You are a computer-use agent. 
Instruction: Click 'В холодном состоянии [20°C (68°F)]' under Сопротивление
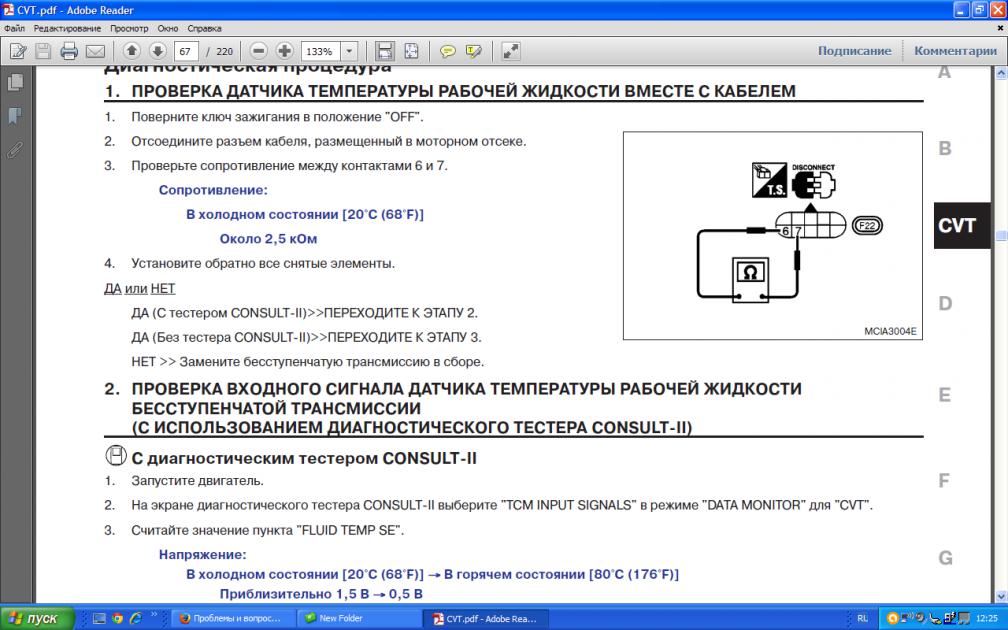pos(305,215)
